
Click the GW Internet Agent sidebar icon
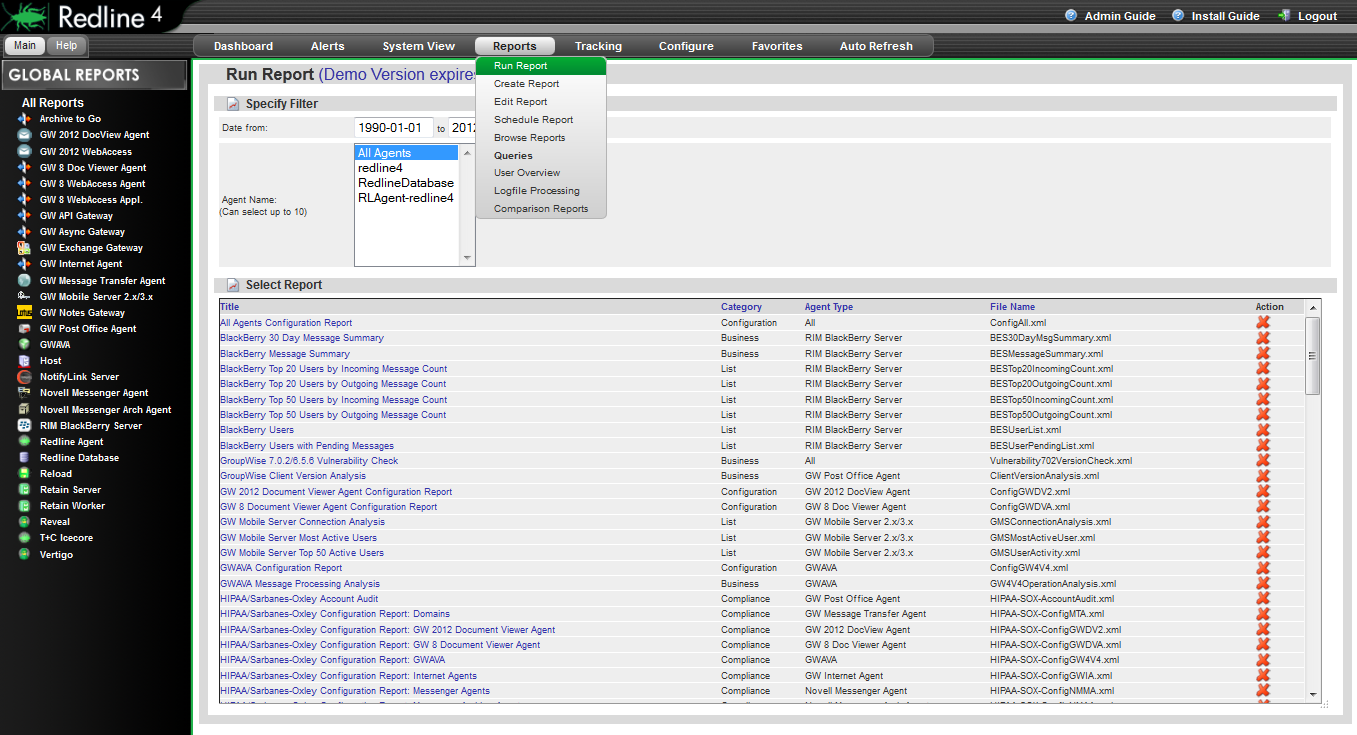point(24,264)
